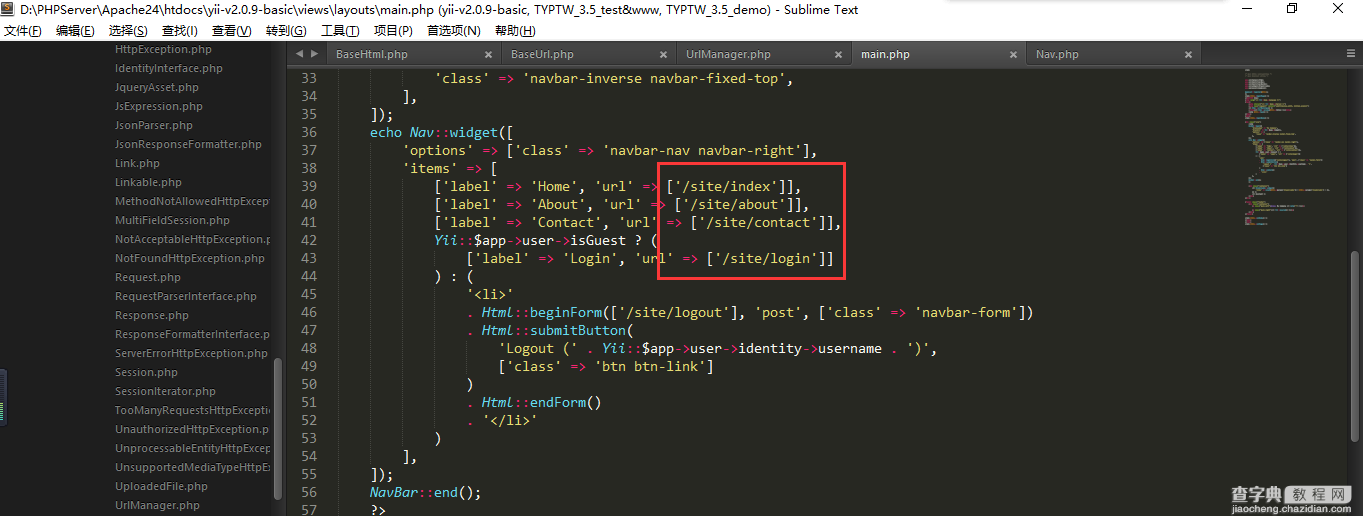This screenshot has width=1363, height=516.
Task: Open UploadedFile.php in sidebar
Action: pos(161,486)
